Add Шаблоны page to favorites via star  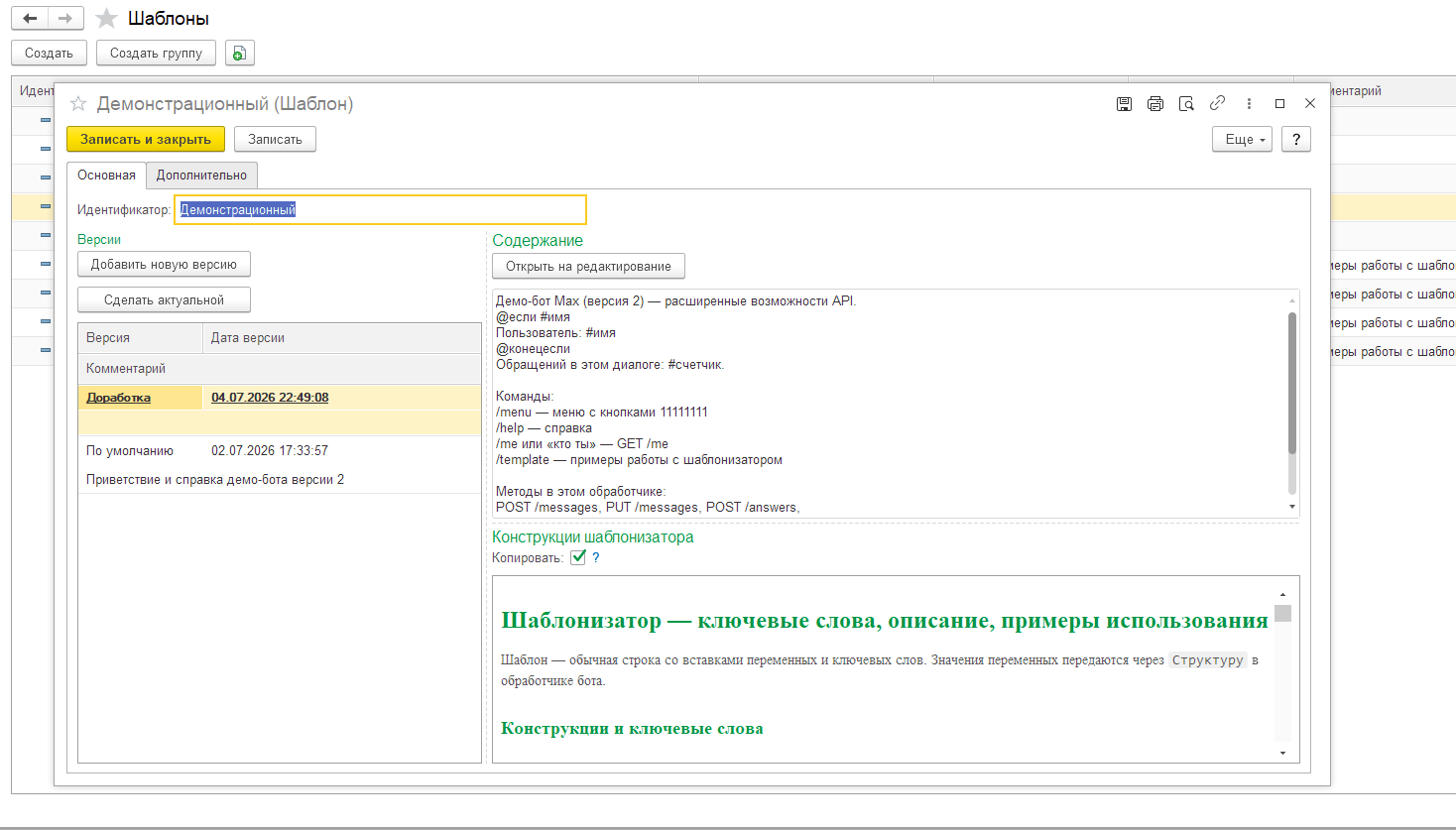(107, 19)
